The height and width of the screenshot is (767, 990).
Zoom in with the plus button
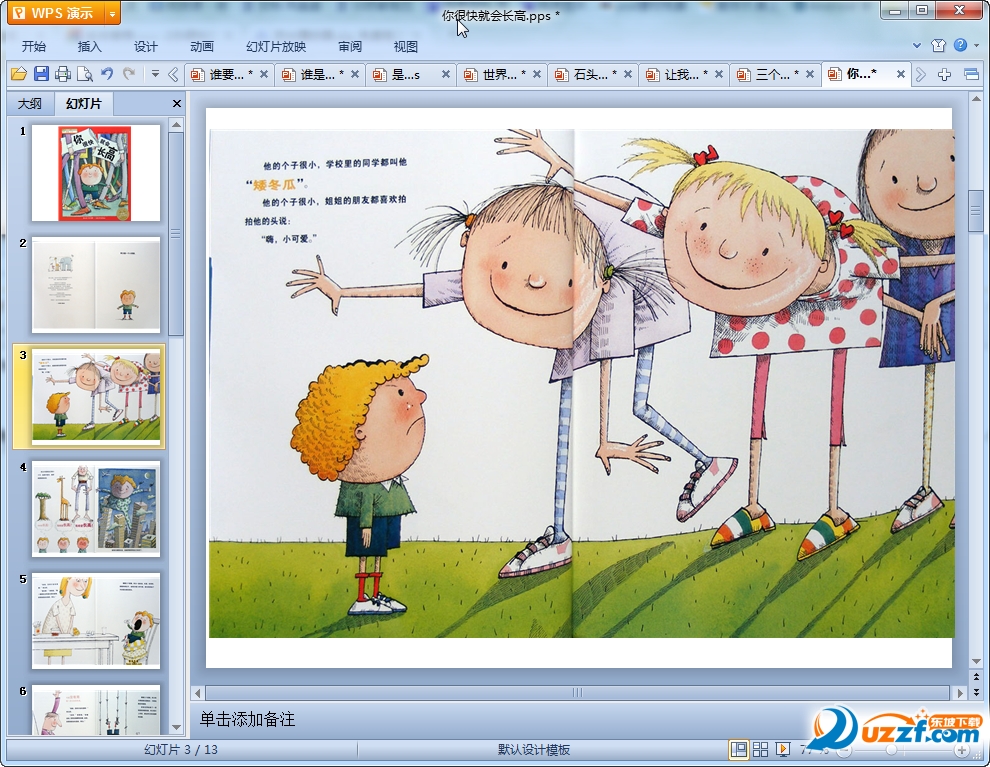pos(962,750)
